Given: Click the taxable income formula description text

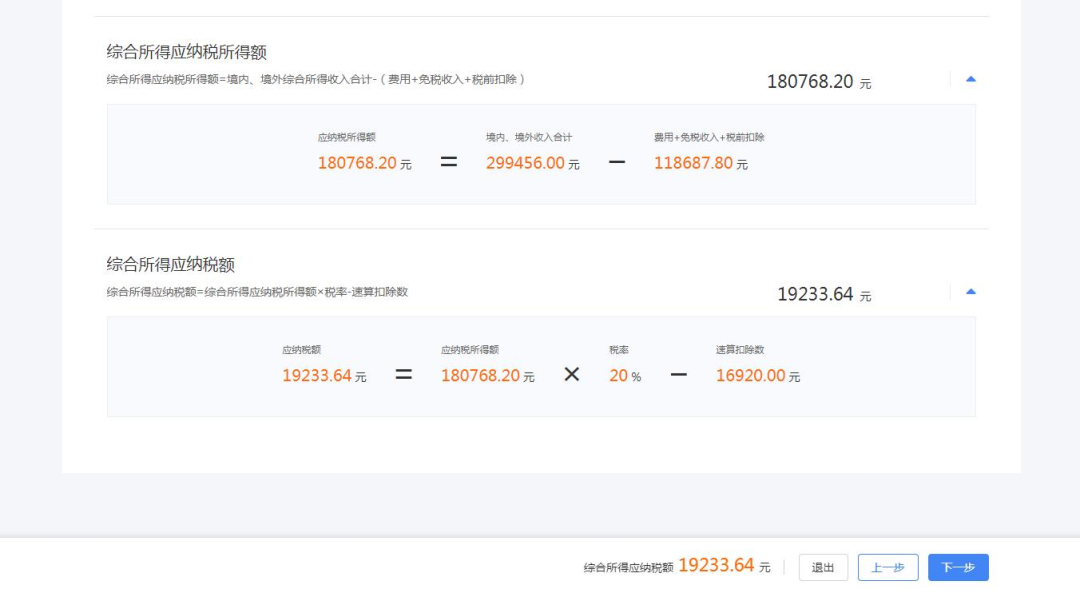Looking at the screenshot, I should pos(315,79).
